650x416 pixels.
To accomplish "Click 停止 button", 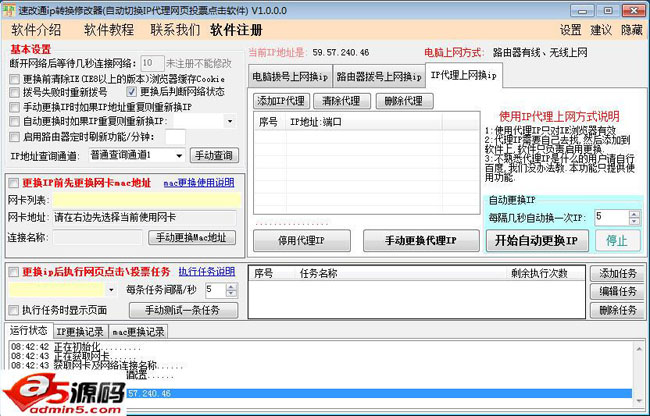I will pos(617,241).
